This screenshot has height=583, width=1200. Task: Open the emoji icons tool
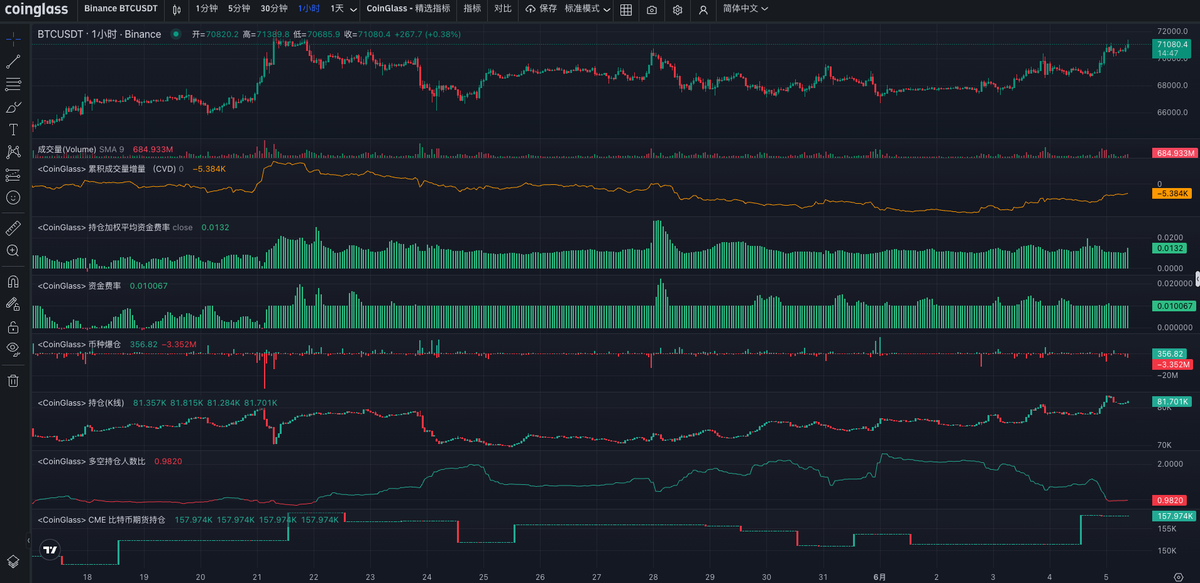tap(13, 198)
